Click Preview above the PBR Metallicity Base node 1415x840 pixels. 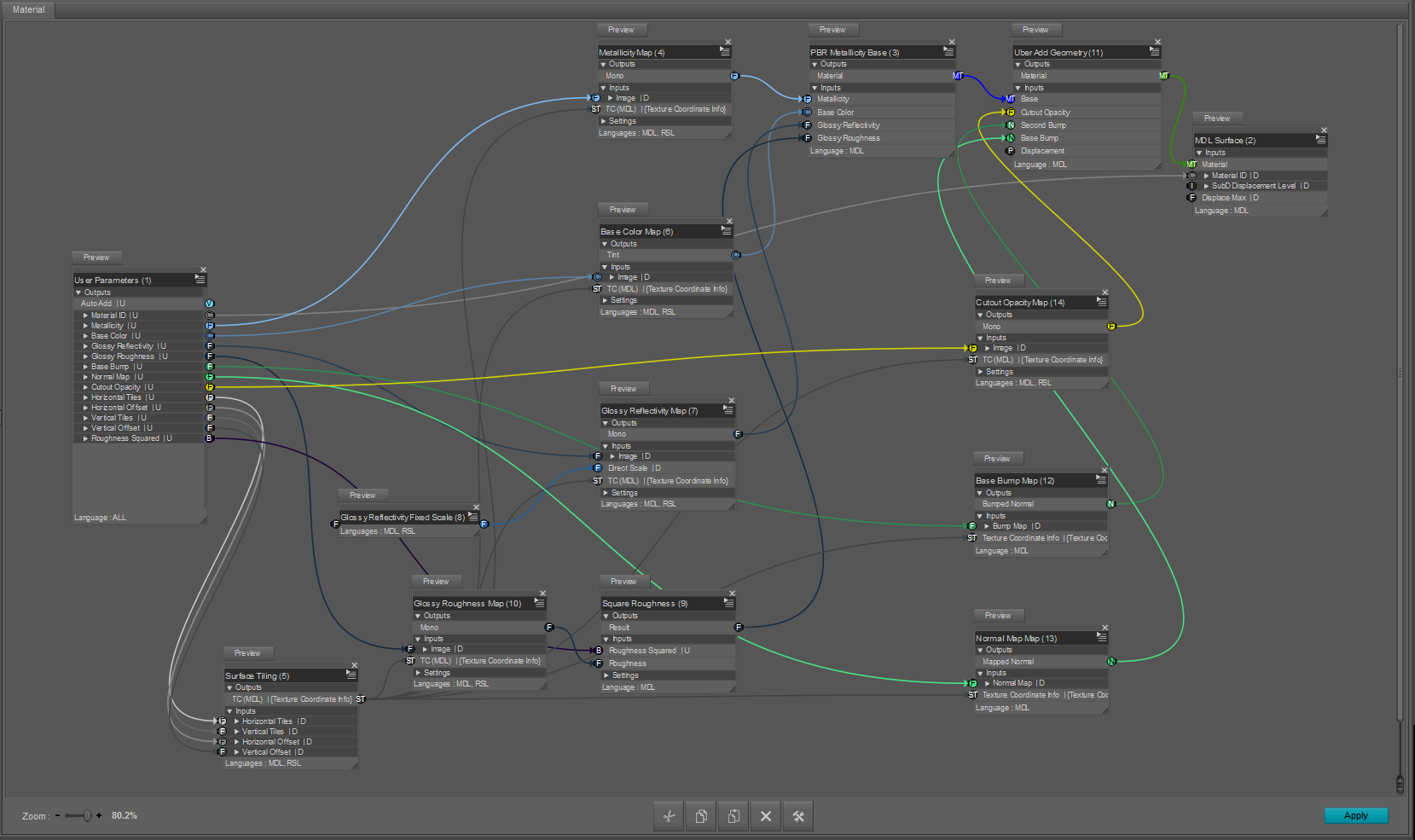[x=832, y=30]
